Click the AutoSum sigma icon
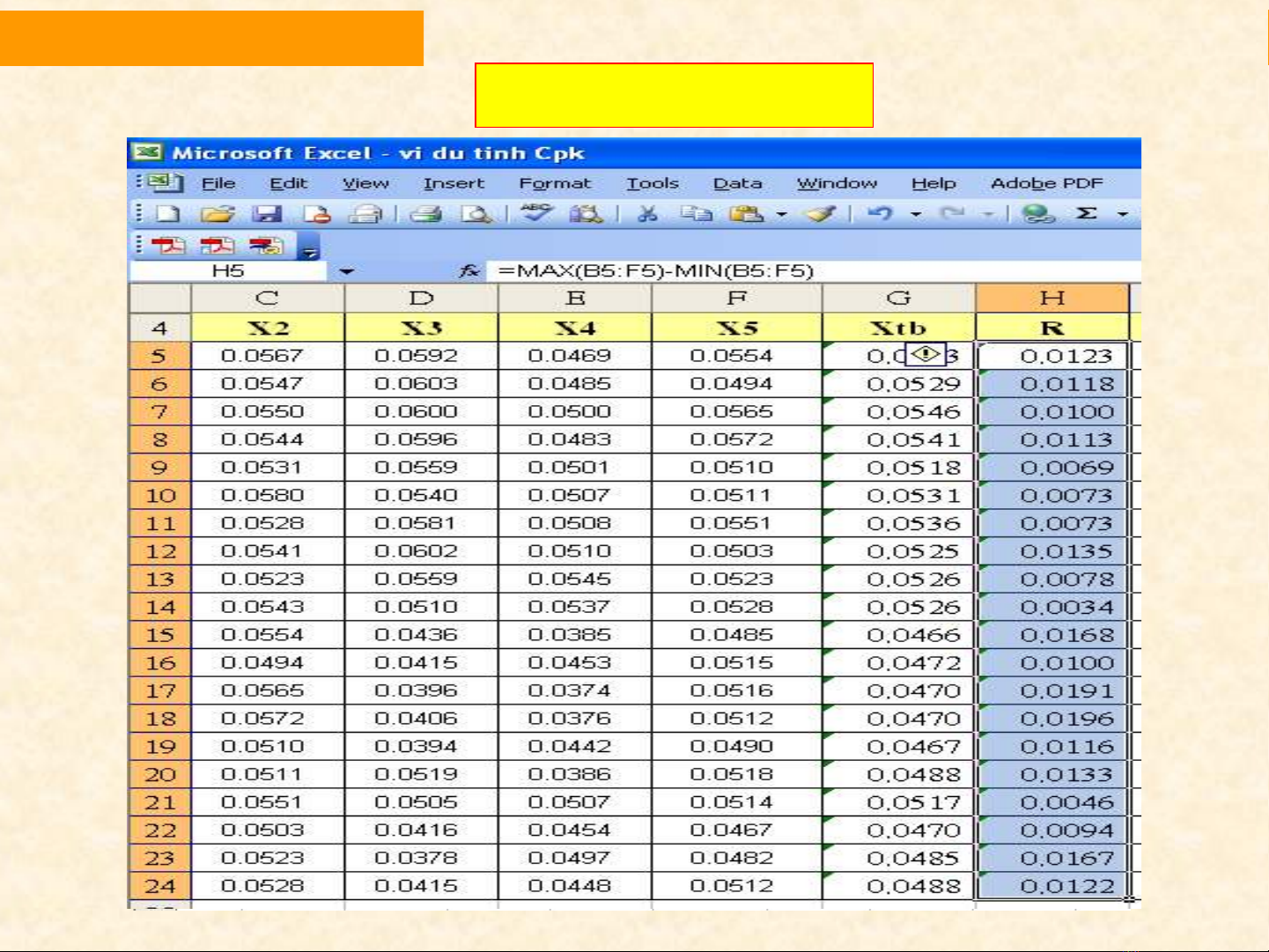Screen dimensions: 1269x952 (x=1087, y=214)
